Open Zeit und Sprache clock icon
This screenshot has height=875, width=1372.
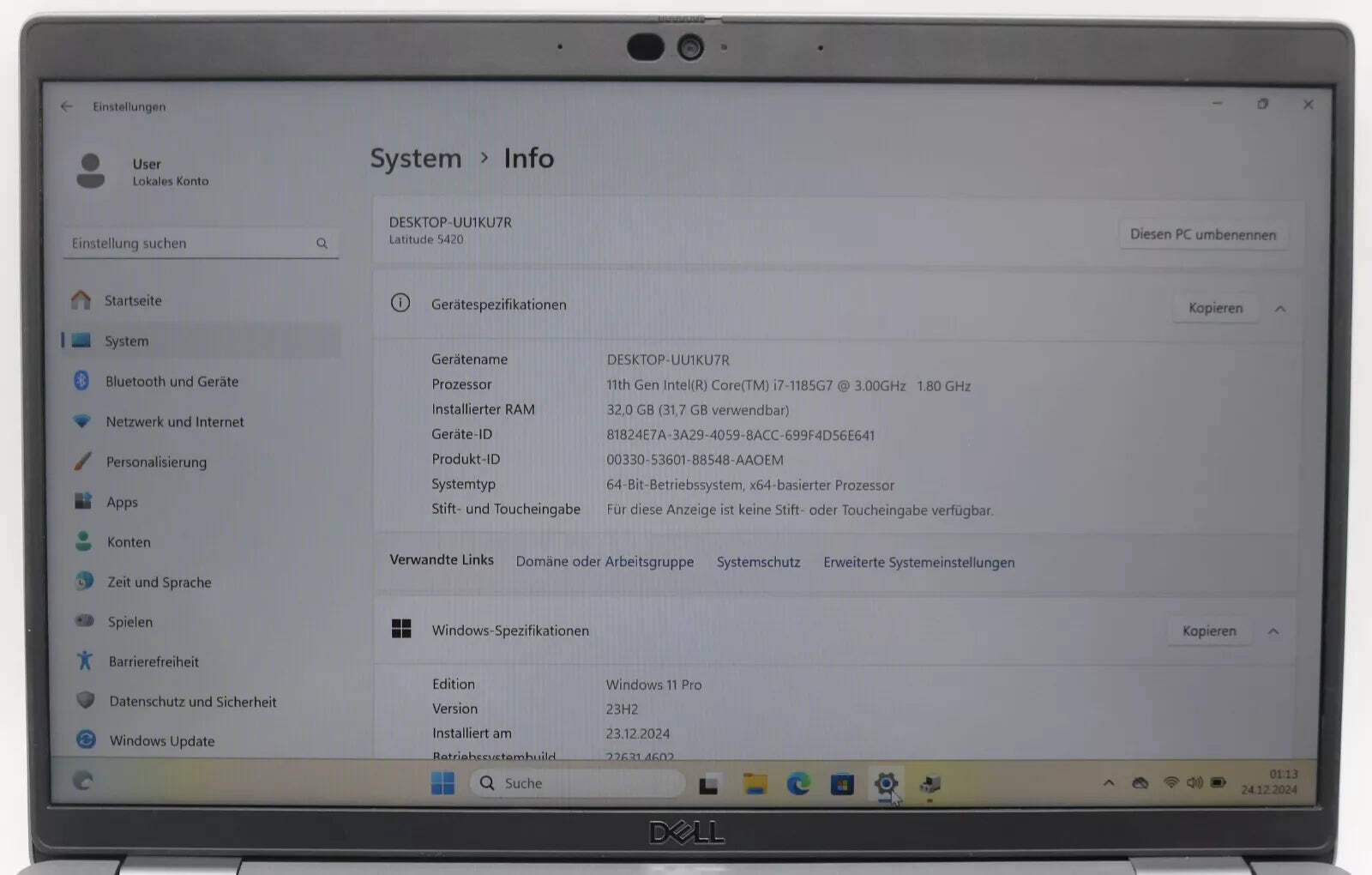coord(84,581)
